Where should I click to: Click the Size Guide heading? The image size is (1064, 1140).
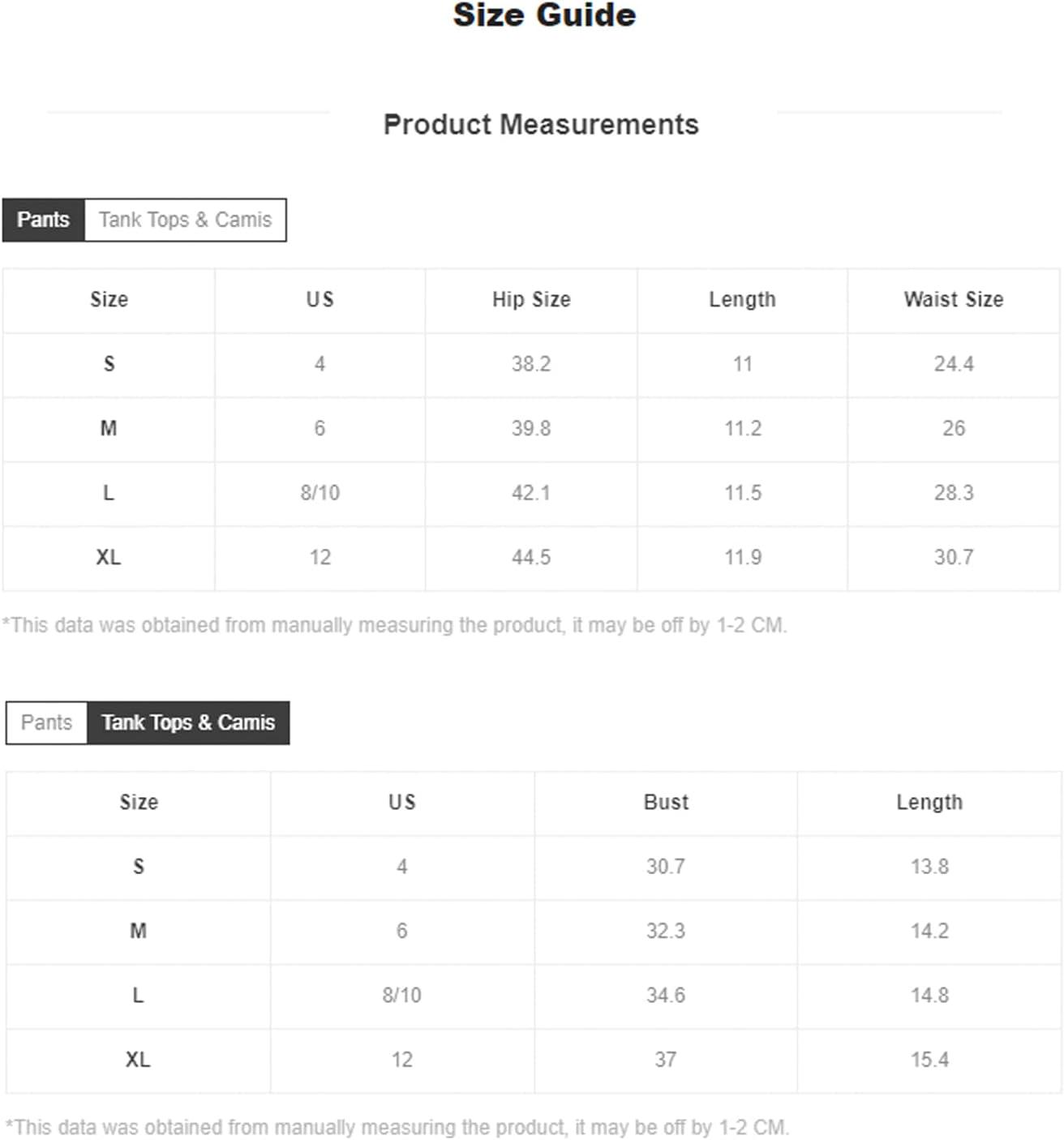point(544,15)
